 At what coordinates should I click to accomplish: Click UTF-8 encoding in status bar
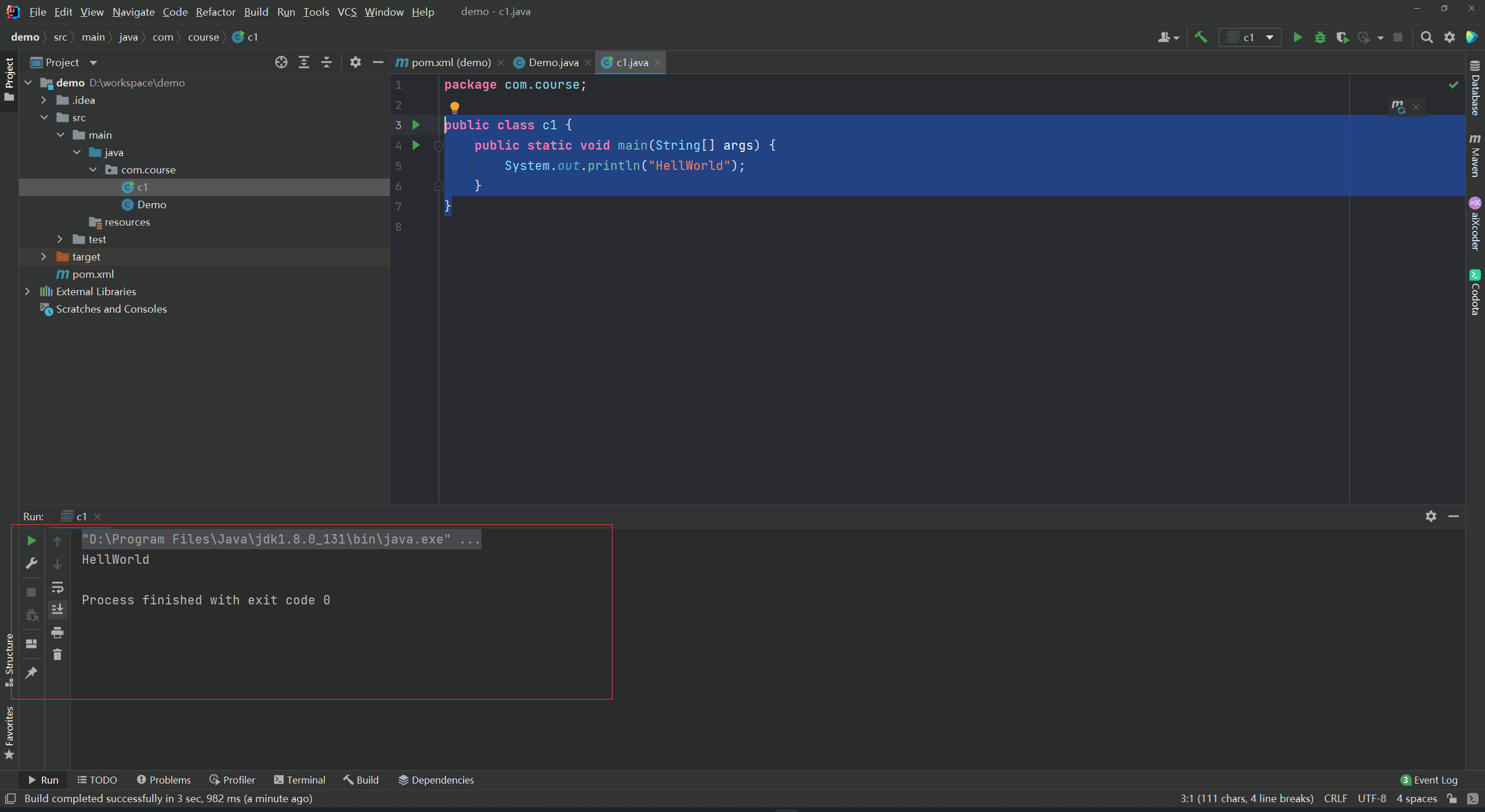1371,799
